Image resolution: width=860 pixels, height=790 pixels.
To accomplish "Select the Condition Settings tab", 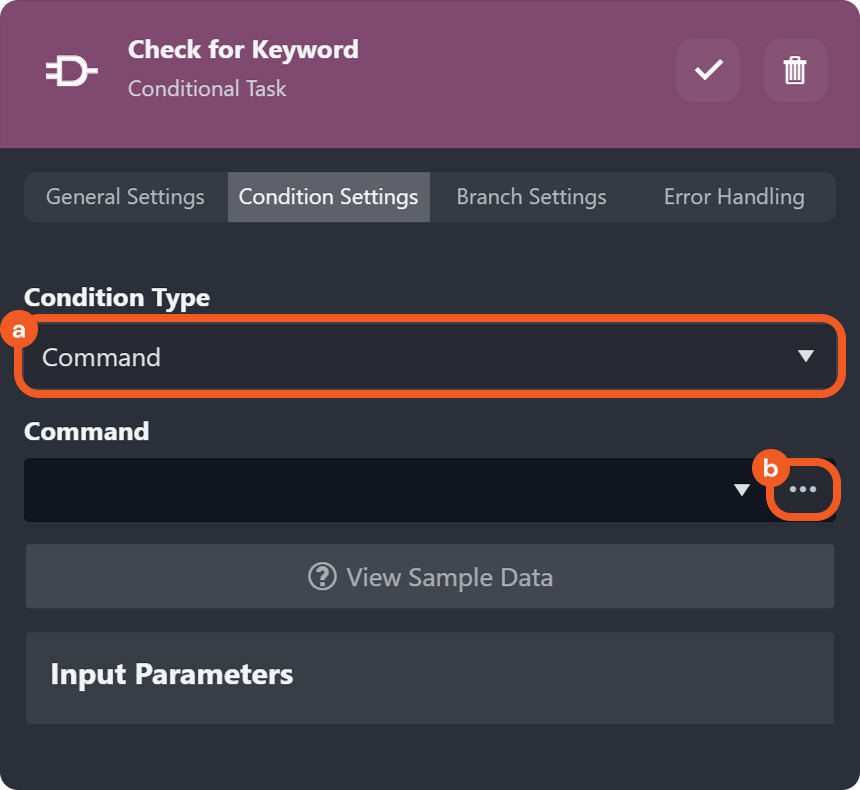I will coord(328,197).
